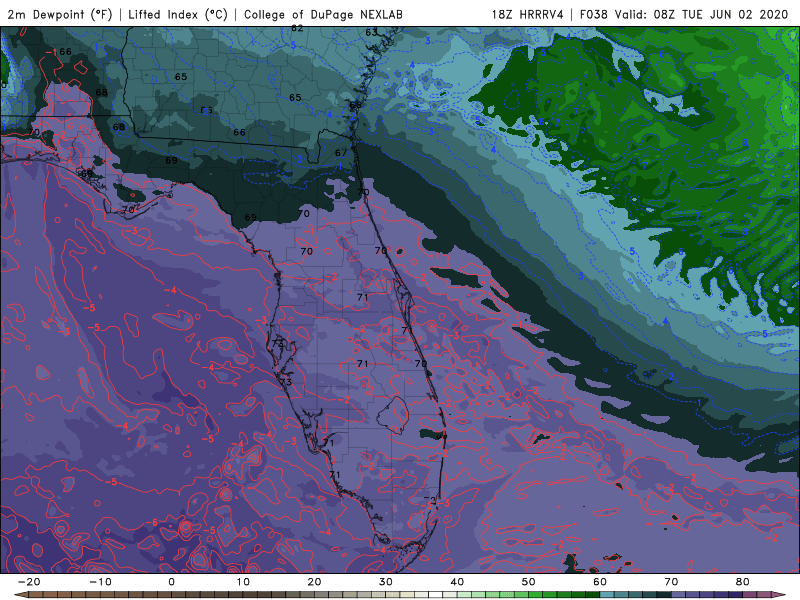Click the '2m Dewpoint (°F)' title text
Image resolution: width=800 pixels, height=600 pixels.
(60, 14)
